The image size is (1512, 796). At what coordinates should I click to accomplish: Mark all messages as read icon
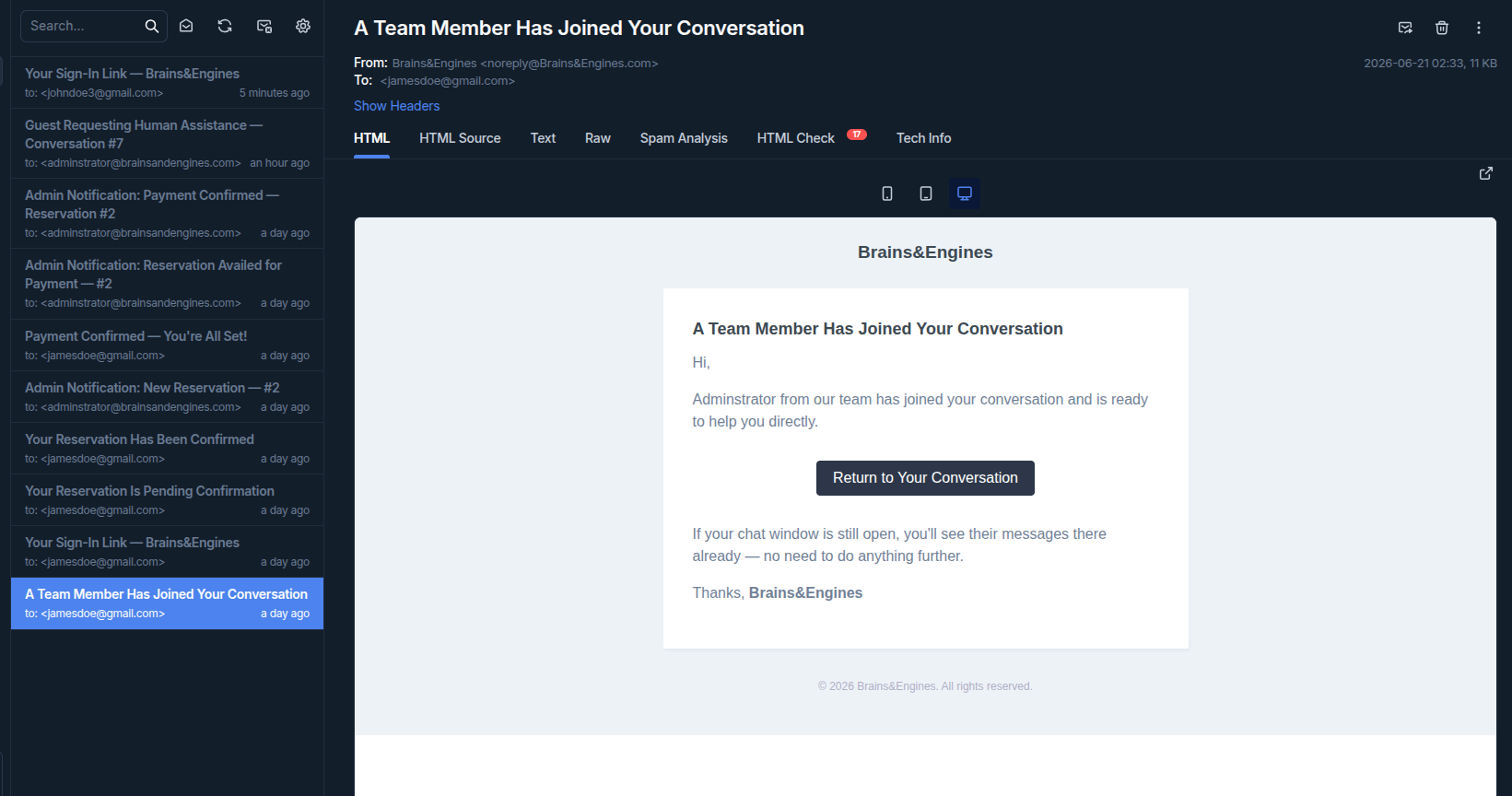point(186,26)
